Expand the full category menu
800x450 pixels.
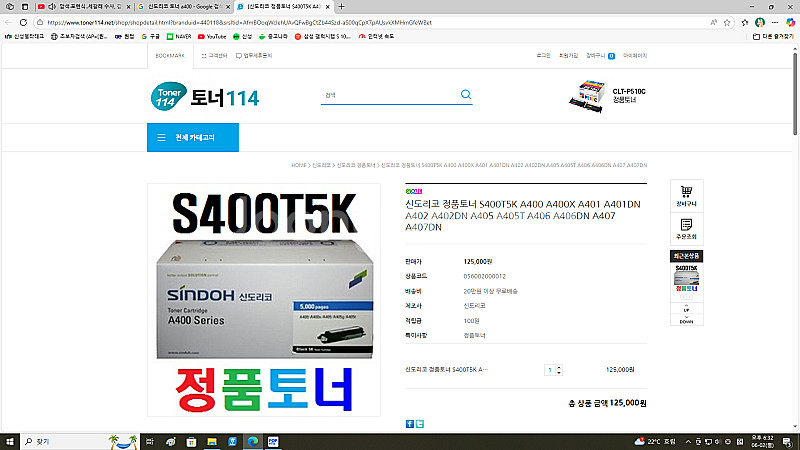click(x=193, y=137)
